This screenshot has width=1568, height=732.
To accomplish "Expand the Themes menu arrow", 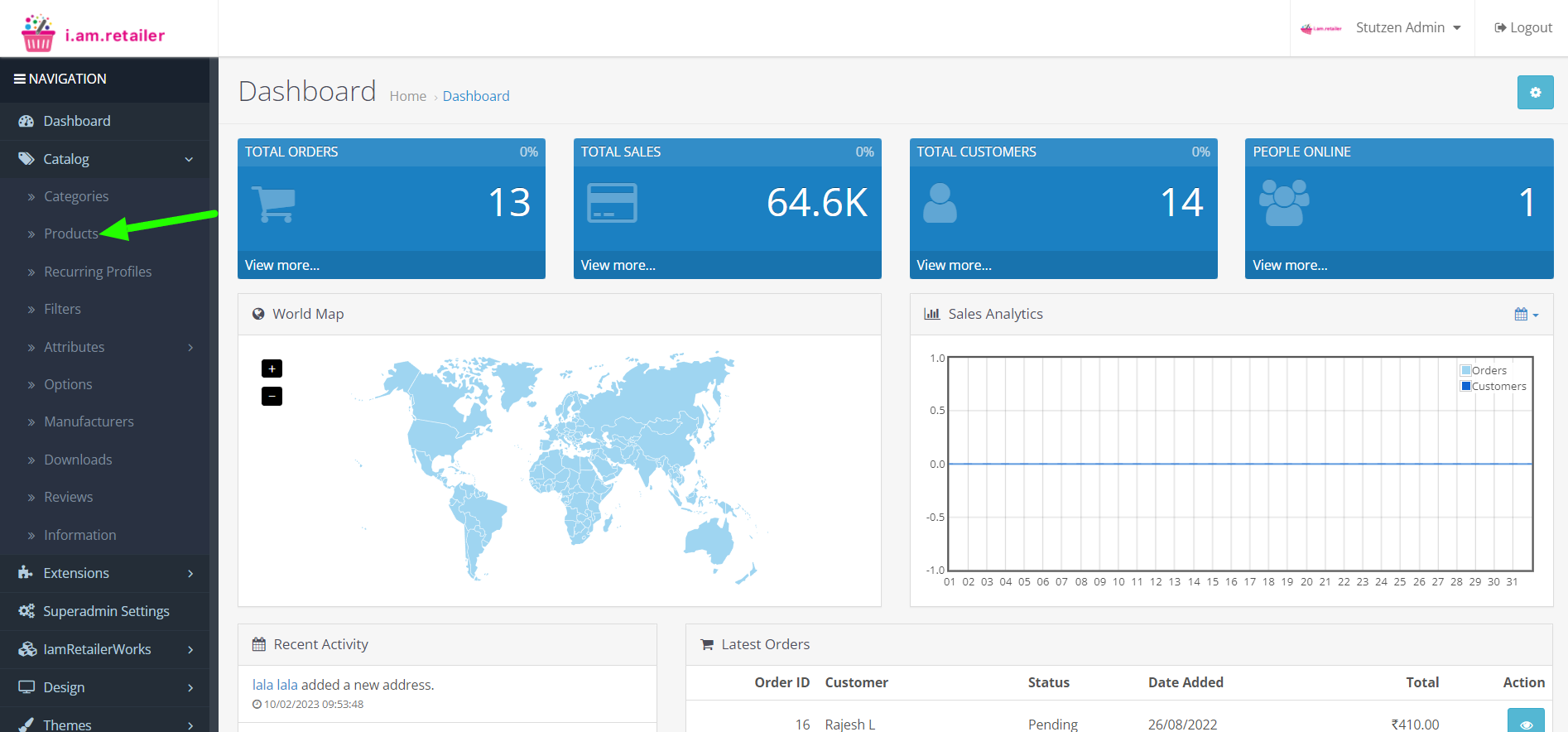I will 190,725.
